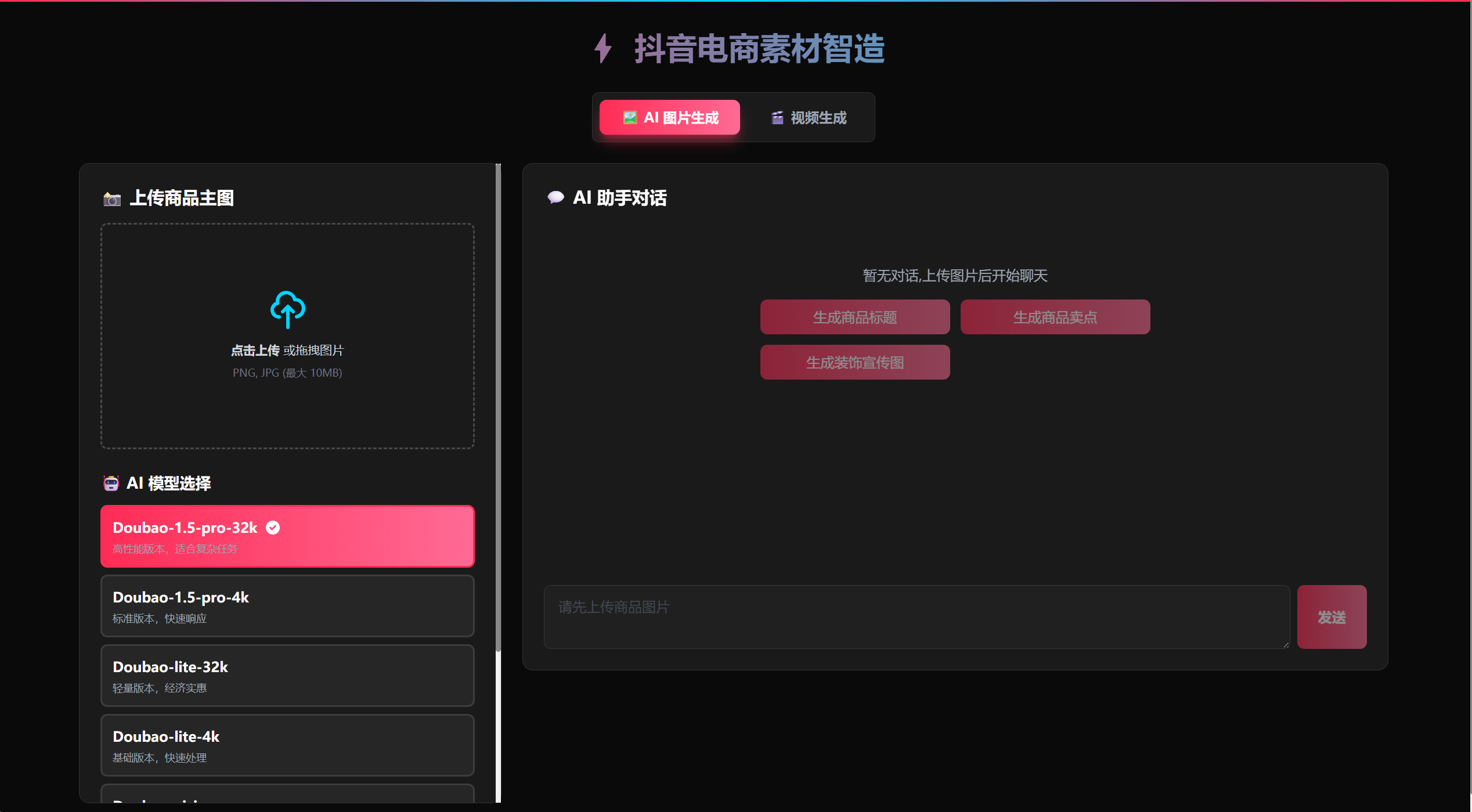
Task: Click the picture icon in AI 图片生成 tab
Action: tap(630, 118)
